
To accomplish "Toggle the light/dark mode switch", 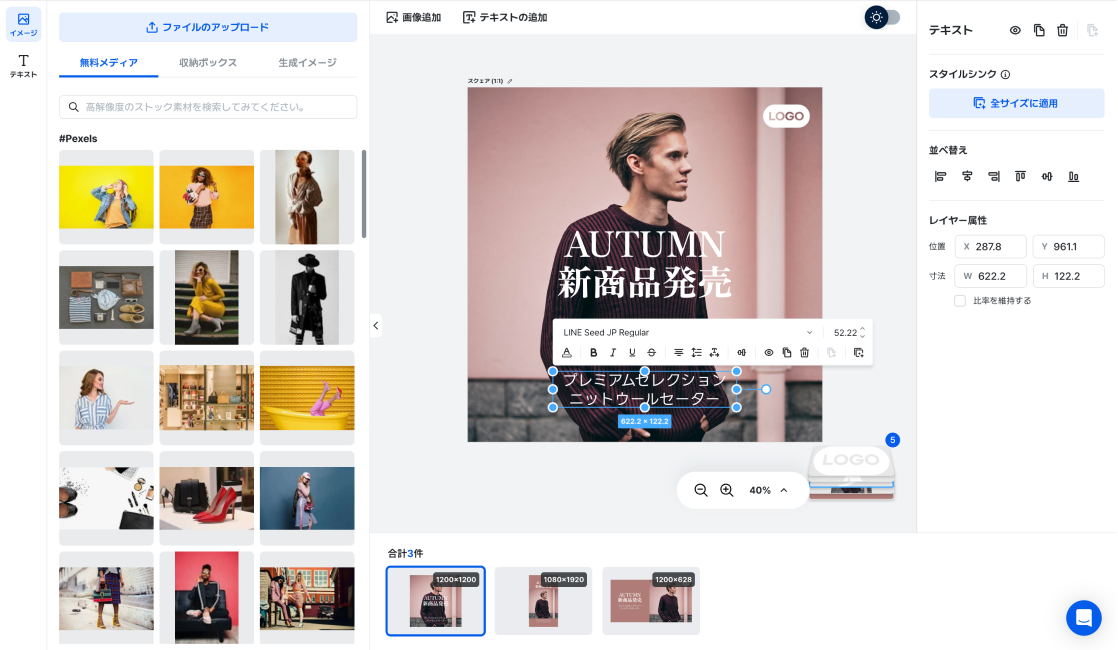I will pyautogui.click(x=883, y=17).
